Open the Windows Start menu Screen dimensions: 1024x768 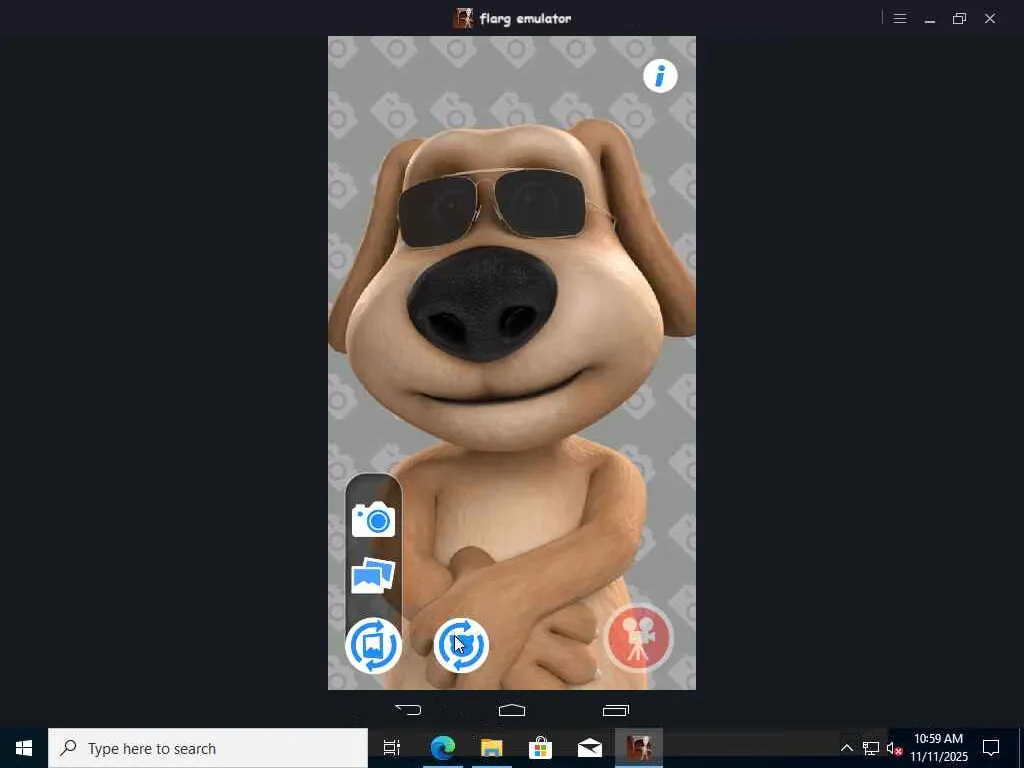(24, 748)
